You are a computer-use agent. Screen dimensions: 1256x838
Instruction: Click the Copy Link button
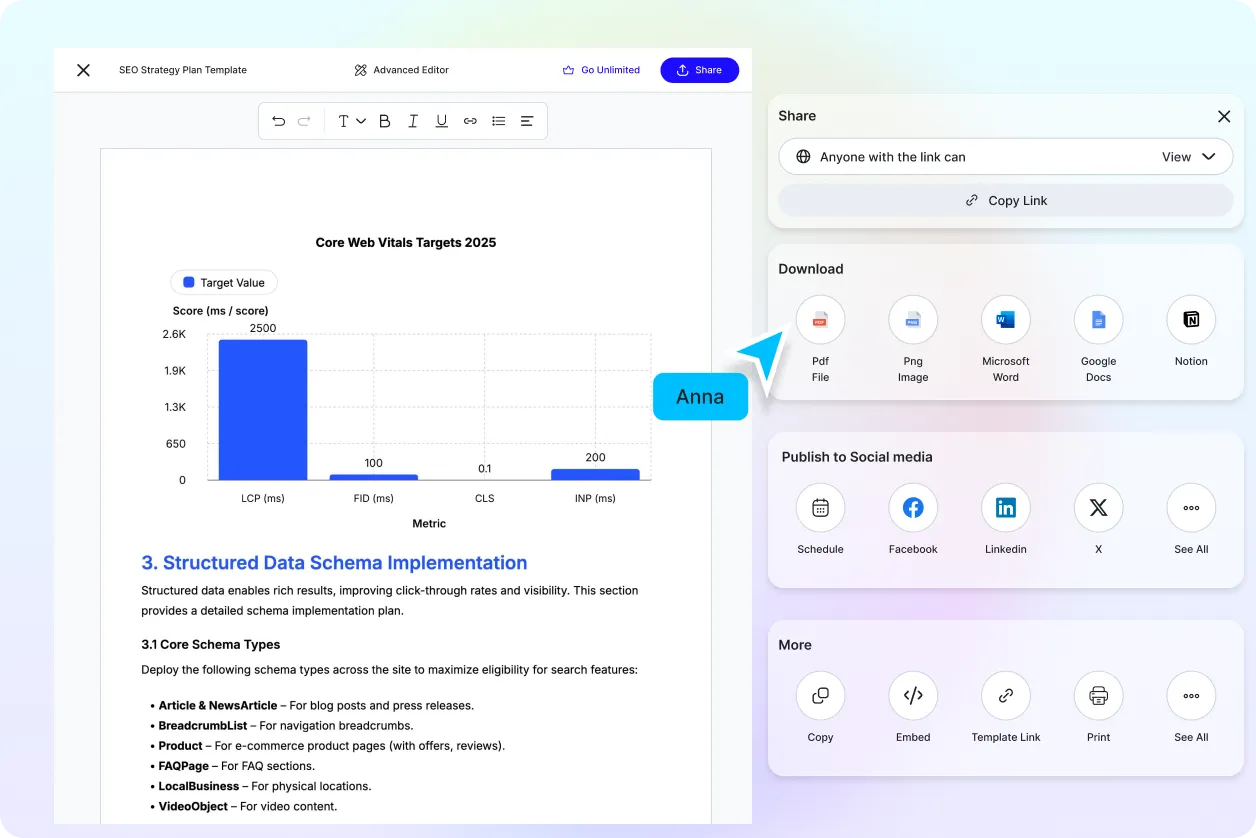click(1006, 200)
